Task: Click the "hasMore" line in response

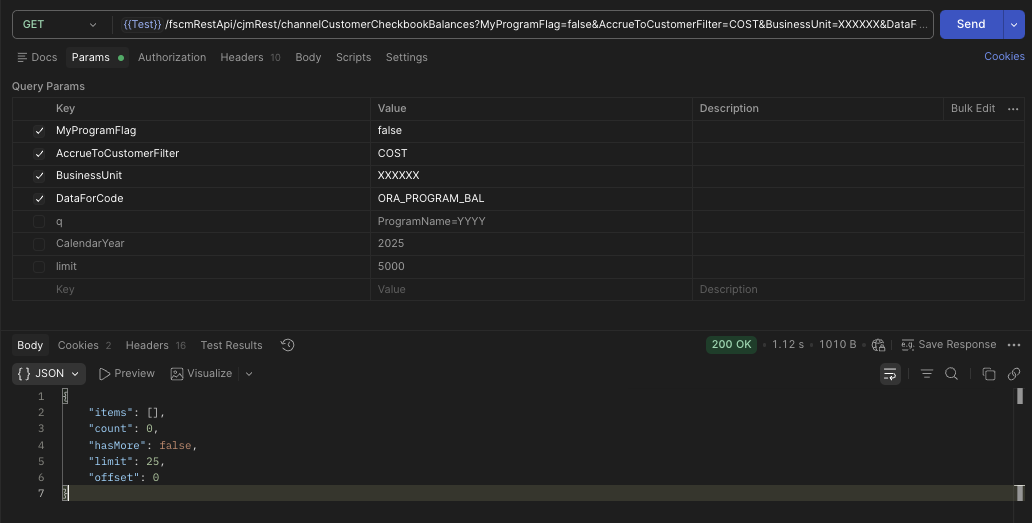Action: [143, 445]
